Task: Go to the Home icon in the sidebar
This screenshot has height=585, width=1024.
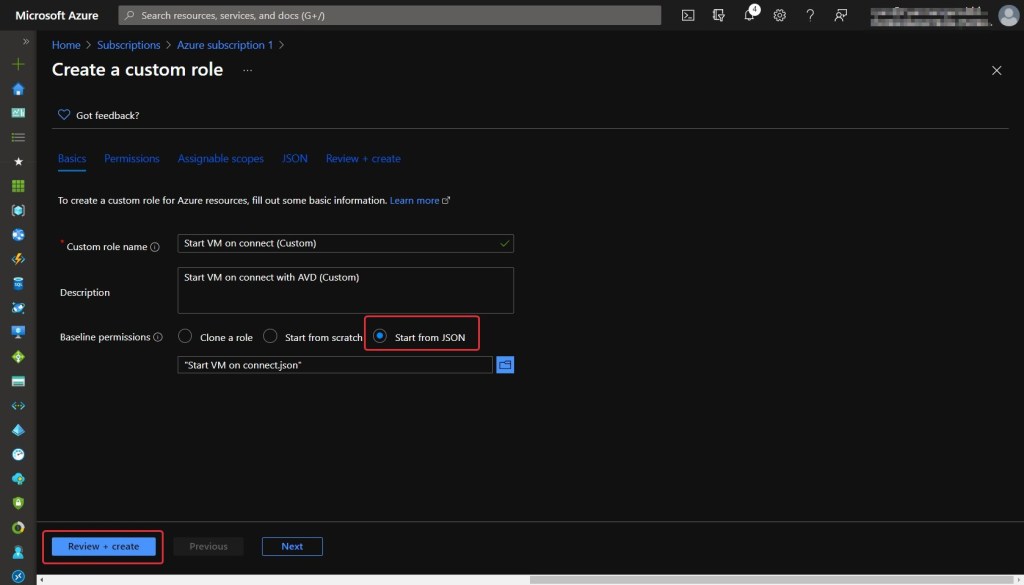Action: tap(18, 89)
